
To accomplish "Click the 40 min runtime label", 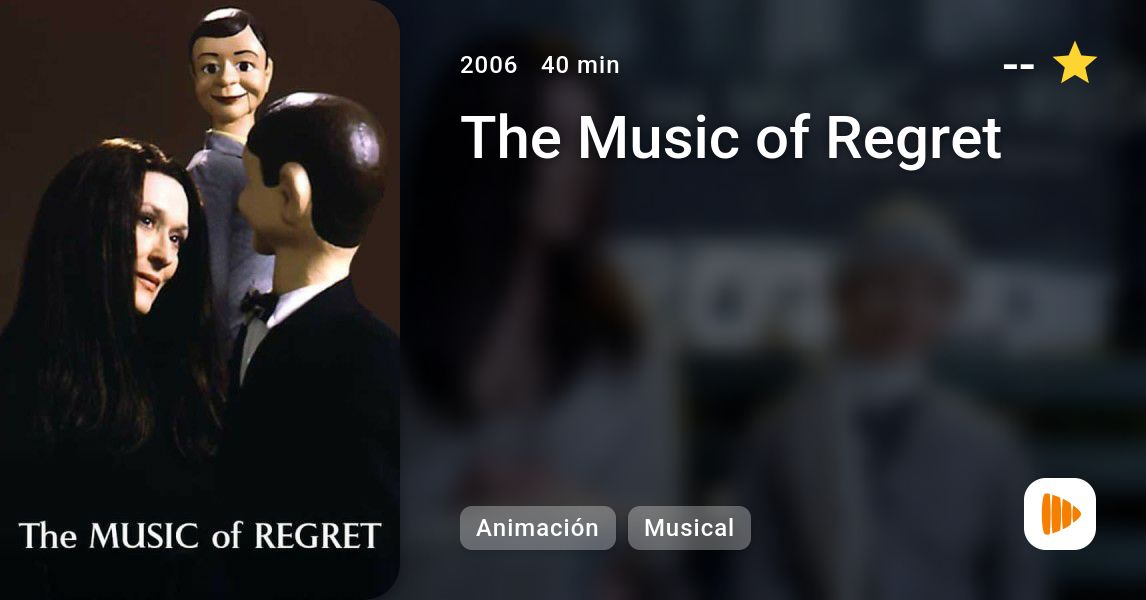I will (580, 65).
